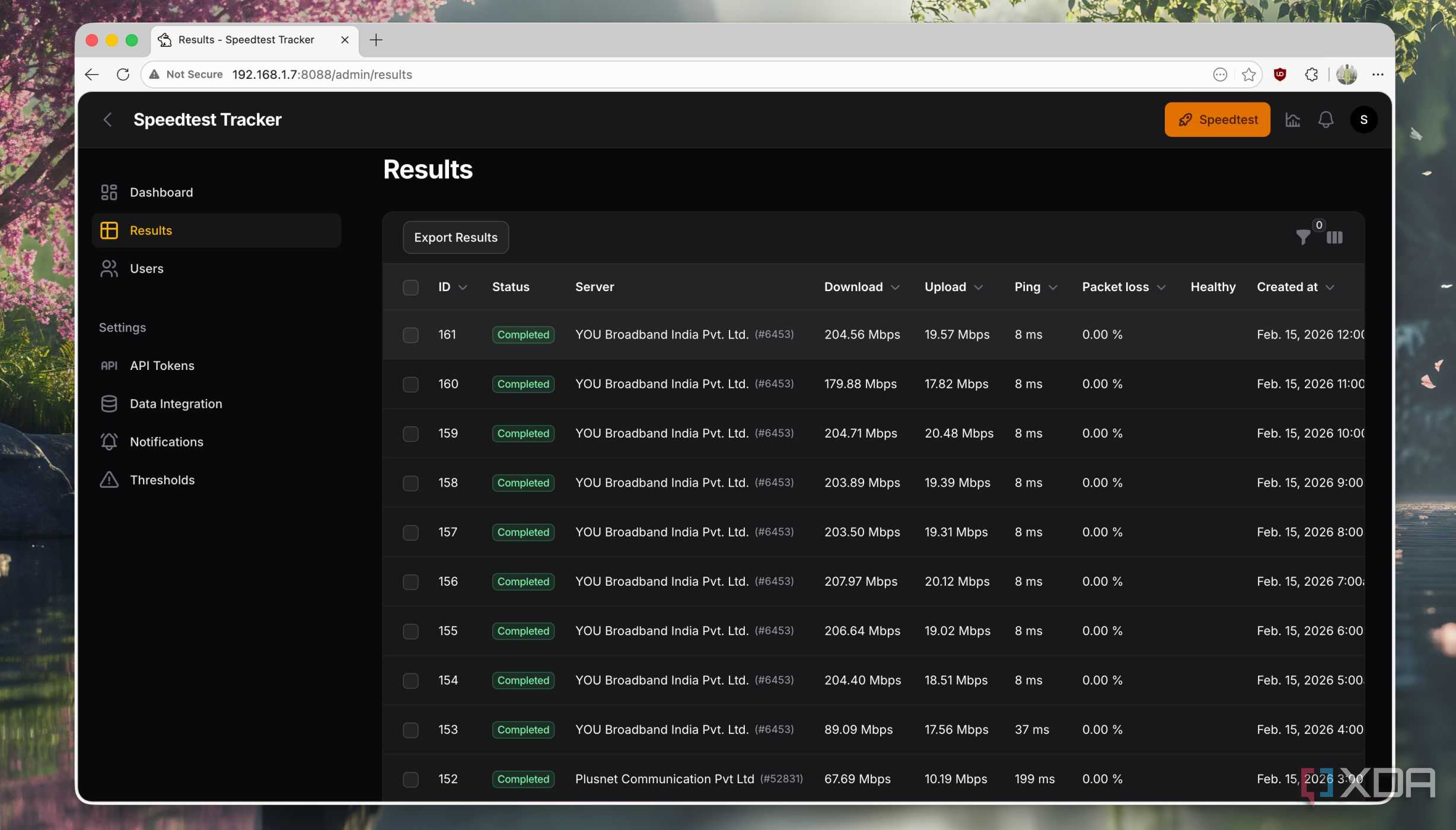Image resolution: width=1456 pixels, height=830 pixels.
Task: Open the browser extensions puzzle icon
Action: click(1311, 75)
